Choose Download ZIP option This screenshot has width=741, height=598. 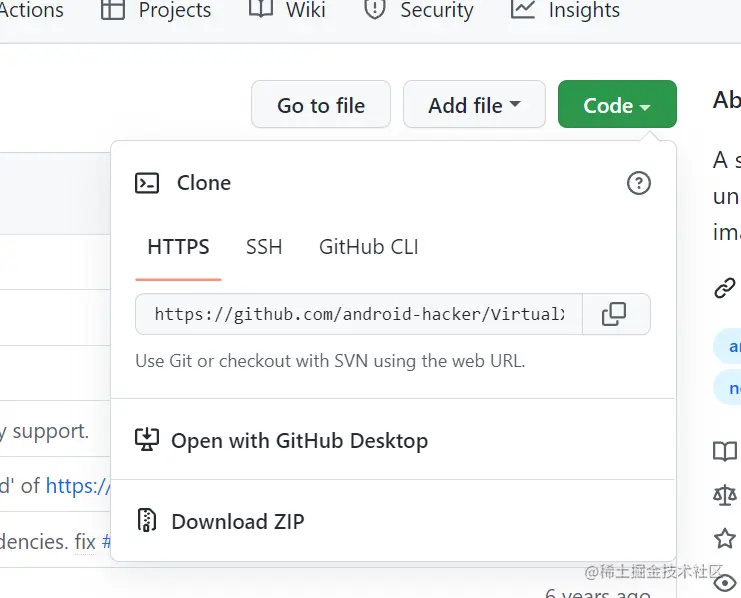pyautogui.click(x=237, y=521)
